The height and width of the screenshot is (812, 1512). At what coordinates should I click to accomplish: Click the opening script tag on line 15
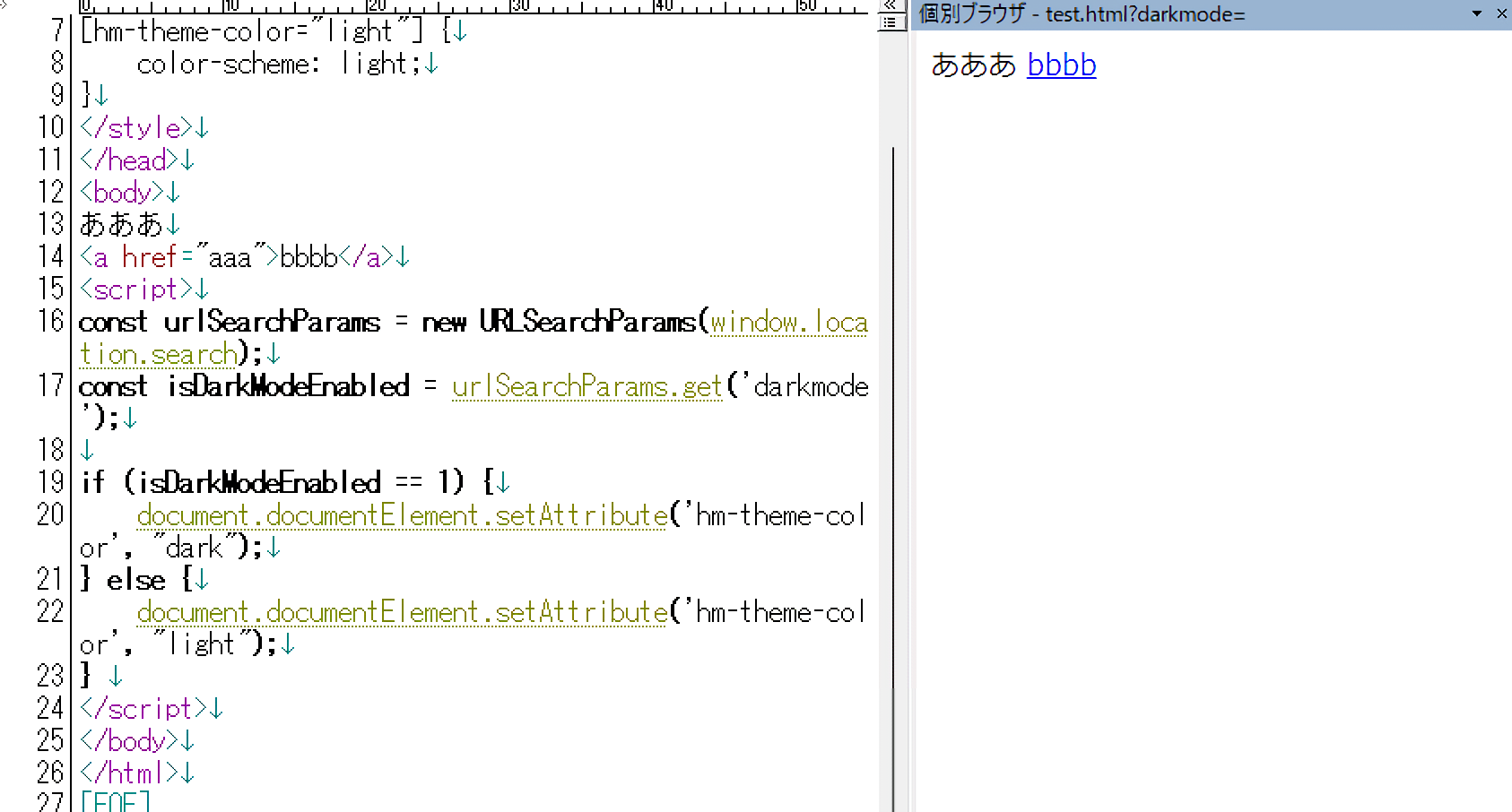(x=135, y=289)
